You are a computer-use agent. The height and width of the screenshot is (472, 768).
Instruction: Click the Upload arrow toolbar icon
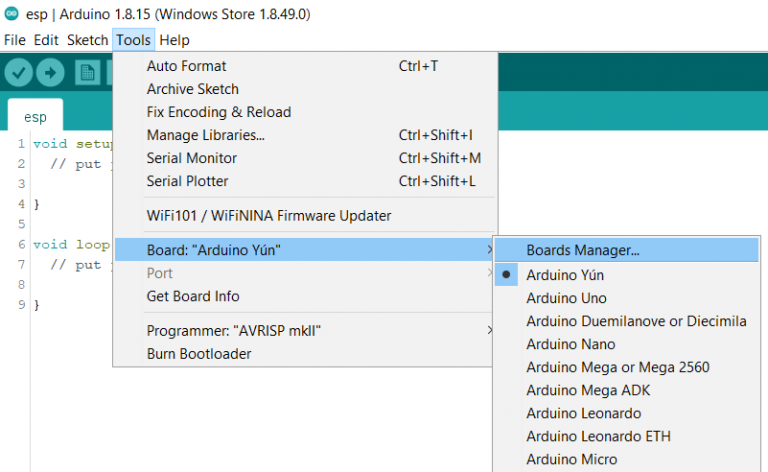50,73
